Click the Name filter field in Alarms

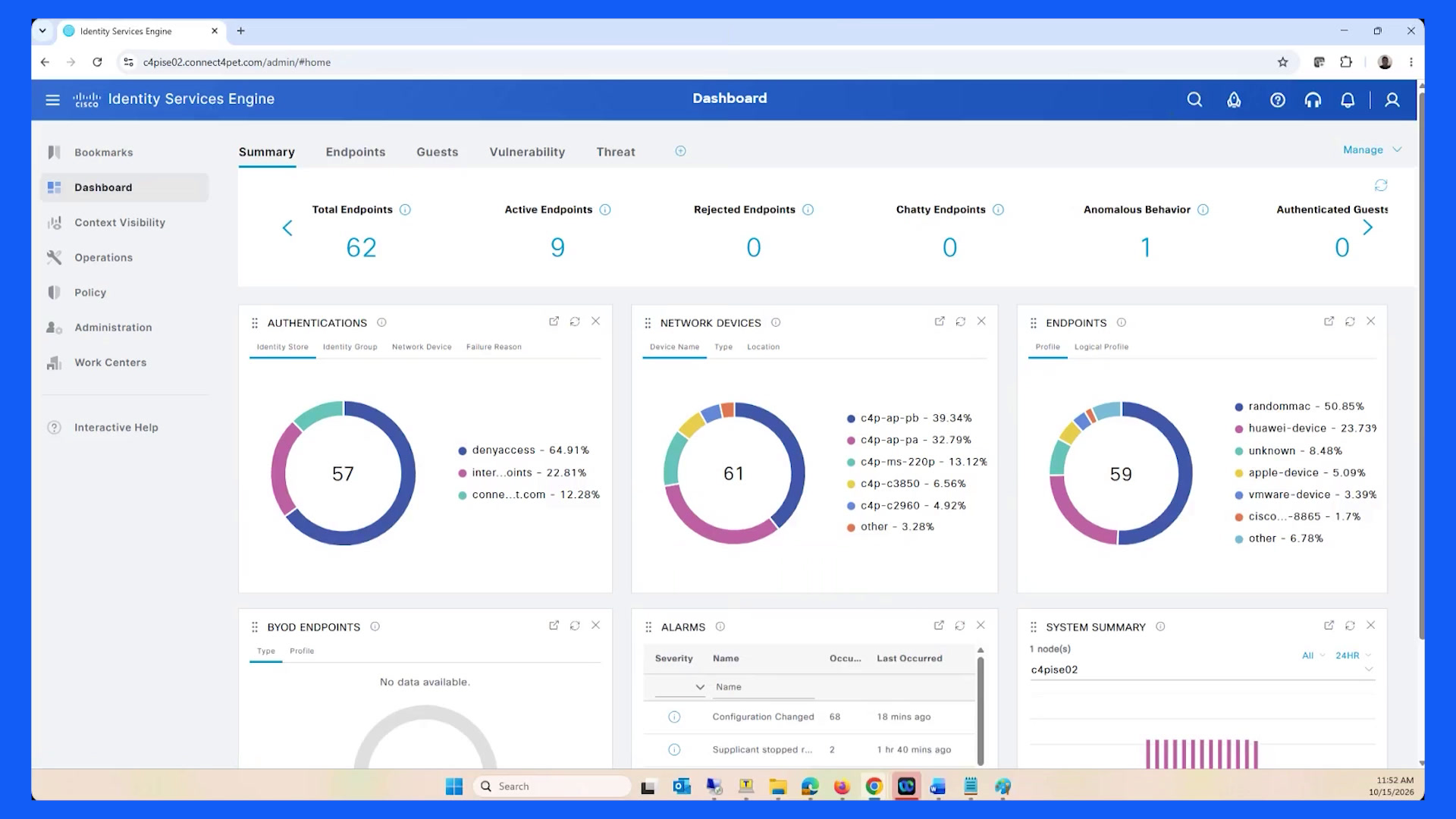click(764, 687)
